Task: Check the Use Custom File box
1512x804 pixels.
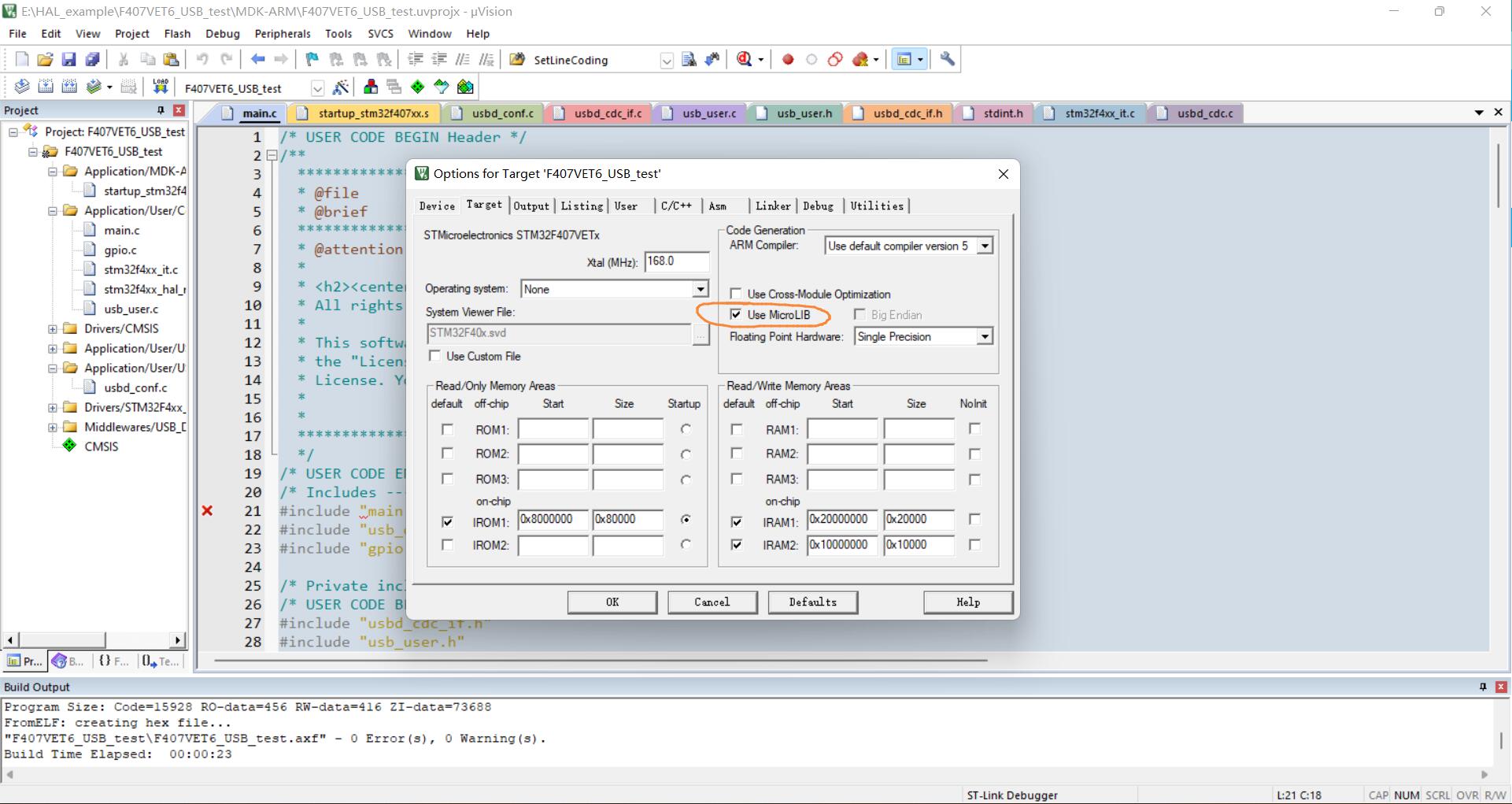Action: coord(434,356)
